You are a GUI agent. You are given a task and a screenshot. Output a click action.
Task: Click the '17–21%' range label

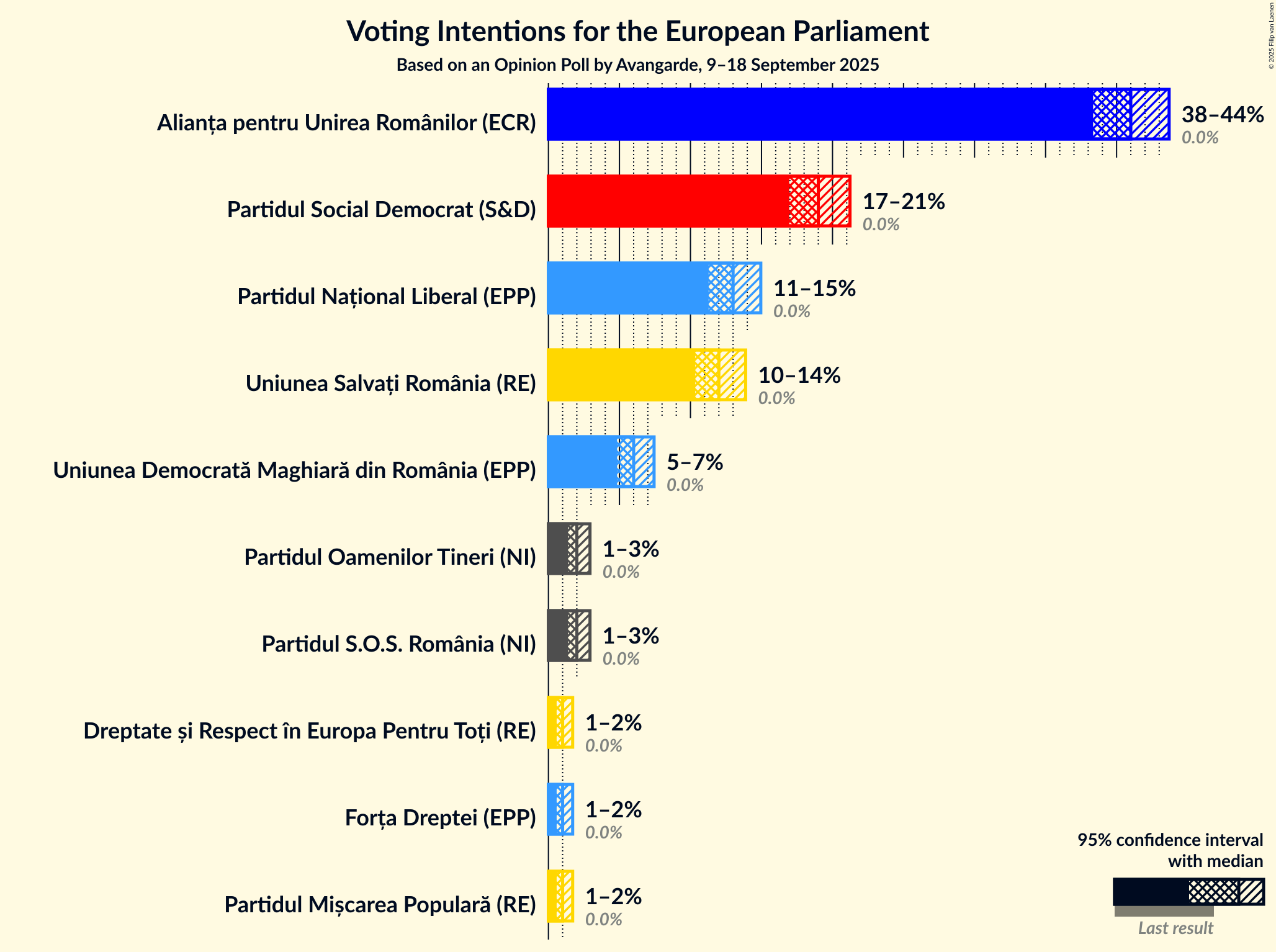[x=903, y=202]
